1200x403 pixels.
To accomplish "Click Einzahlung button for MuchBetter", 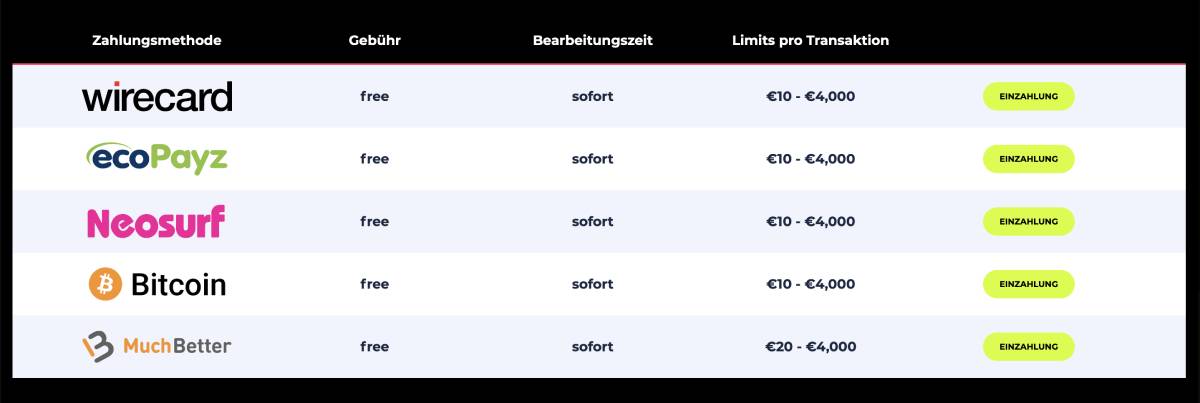I will [x=1029, y=347].
